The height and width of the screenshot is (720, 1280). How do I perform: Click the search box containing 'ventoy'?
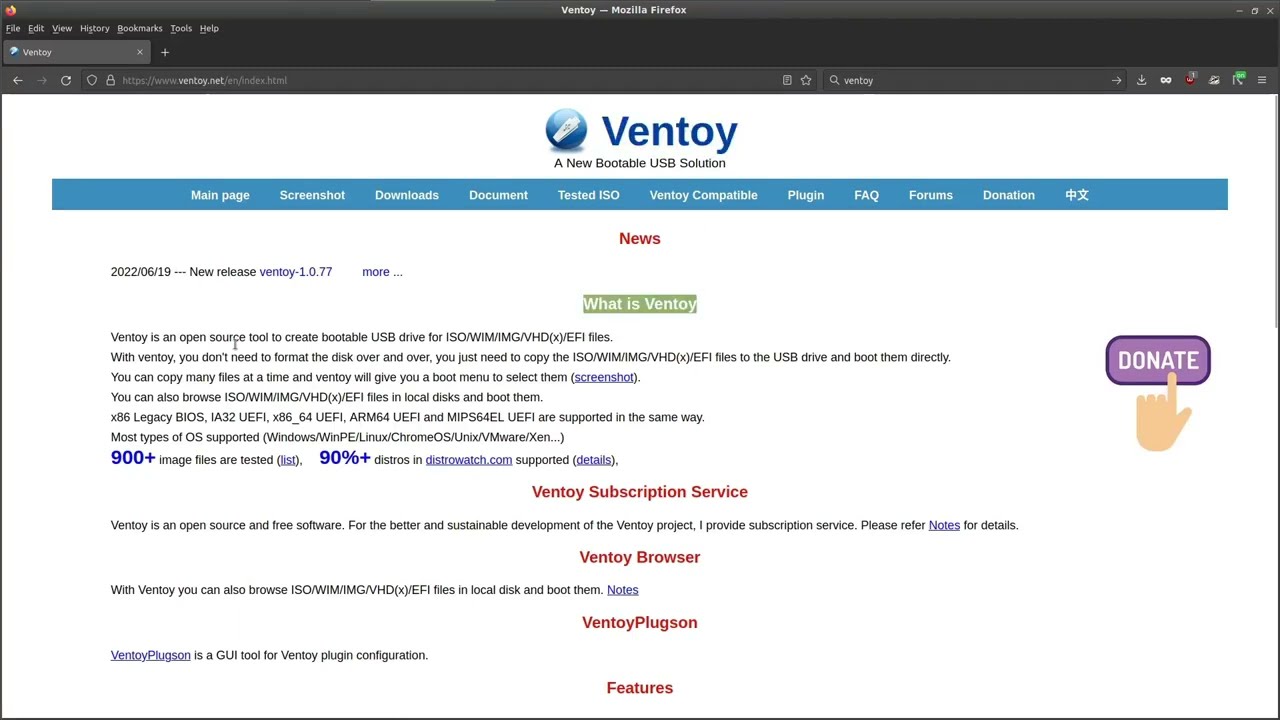975,80
